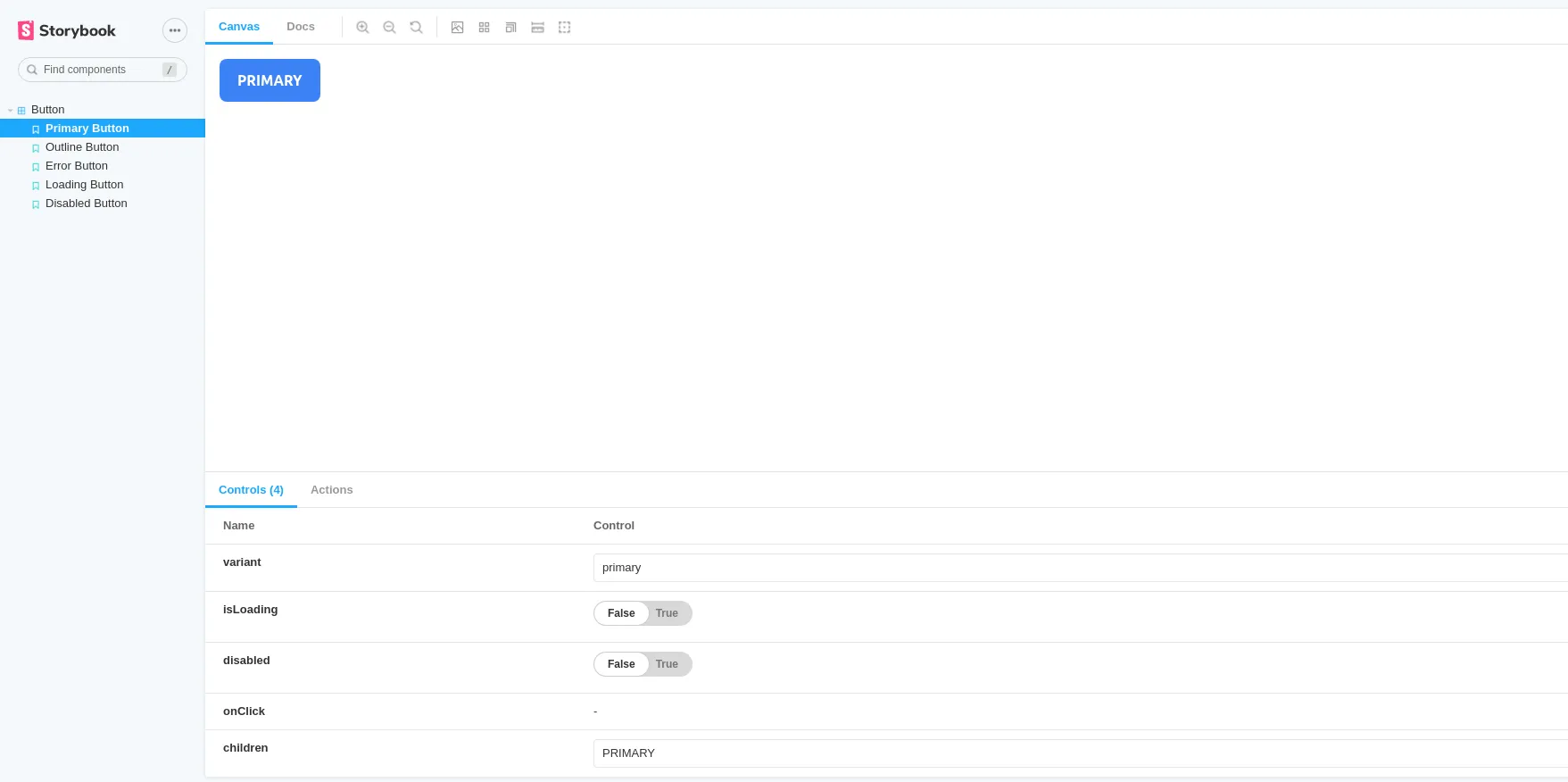Click the zoom in icon in toolbar
The width and height of the screenshot is (1568, 782).
[362, 28]
